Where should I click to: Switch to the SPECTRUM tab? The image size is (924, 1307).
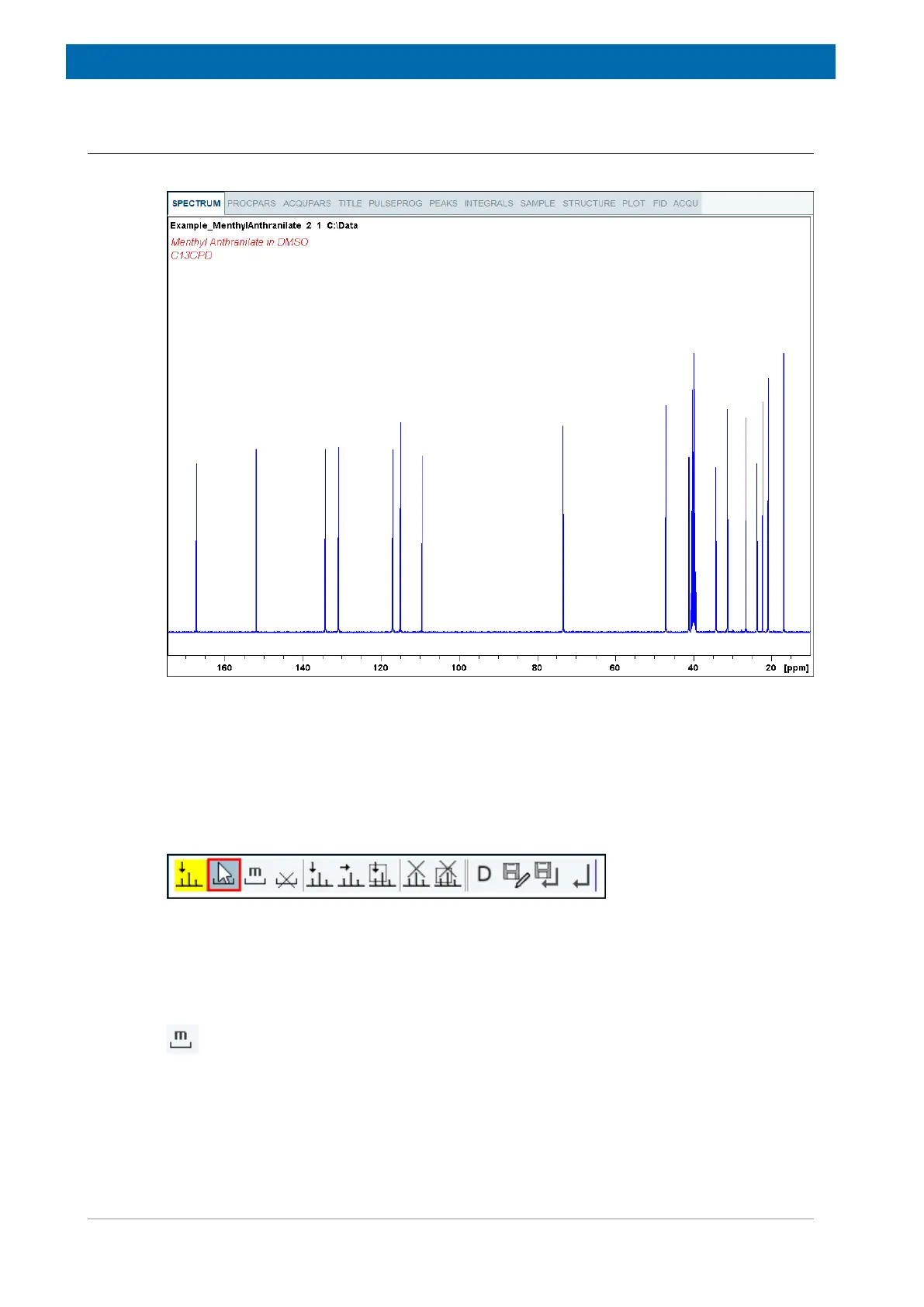pos(196,203)
